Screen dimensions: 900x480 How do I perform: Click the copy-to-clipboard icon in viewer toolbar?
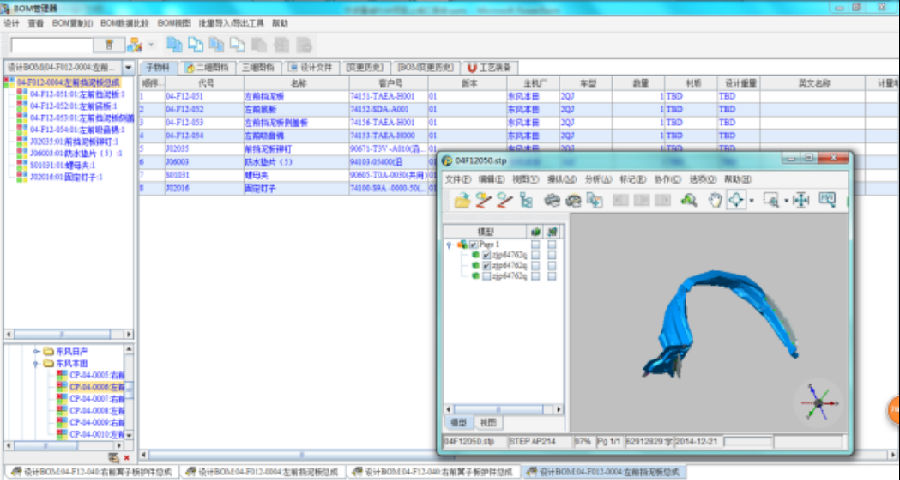point(595,200)
